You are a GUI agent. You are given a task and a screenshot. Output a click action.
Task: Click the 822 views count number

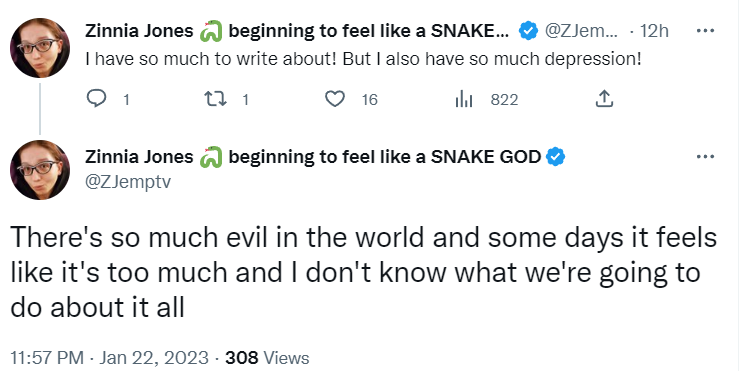coord(504,99)
